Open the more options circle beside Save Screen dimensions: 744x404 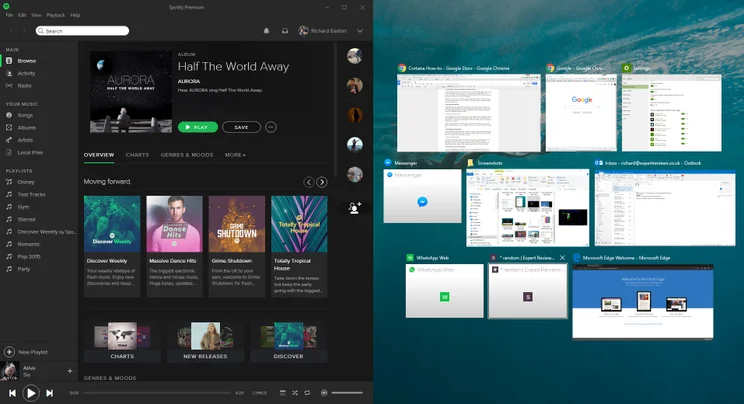270,127
